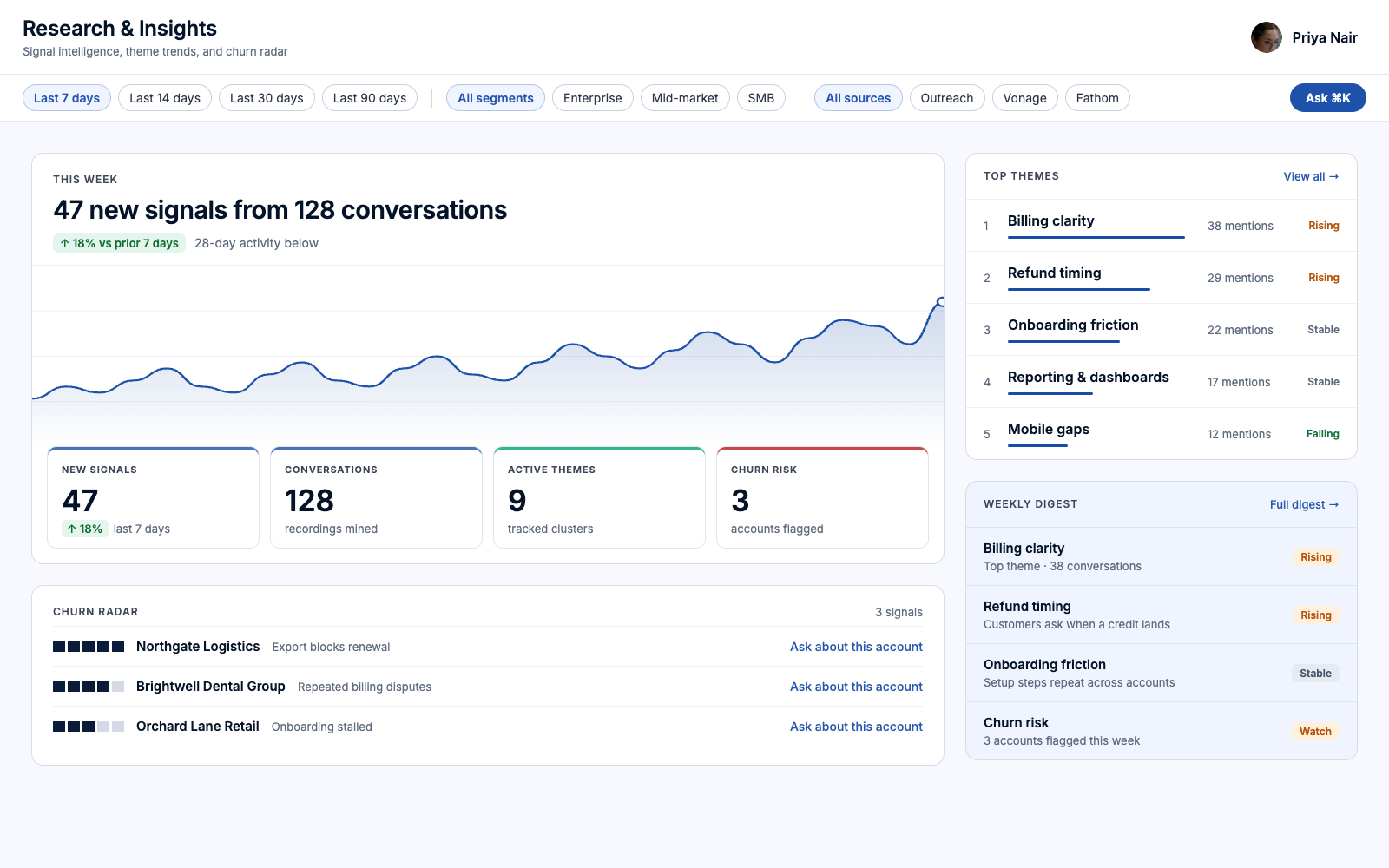Click the latest data point on chart
This screenshot has height=868, width=1389.
pos(941,302)
